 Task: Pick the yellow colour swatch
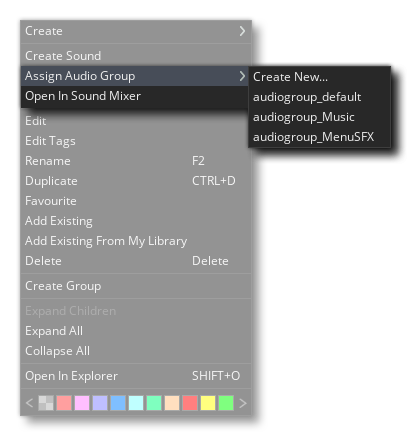[x=208, y=403]
